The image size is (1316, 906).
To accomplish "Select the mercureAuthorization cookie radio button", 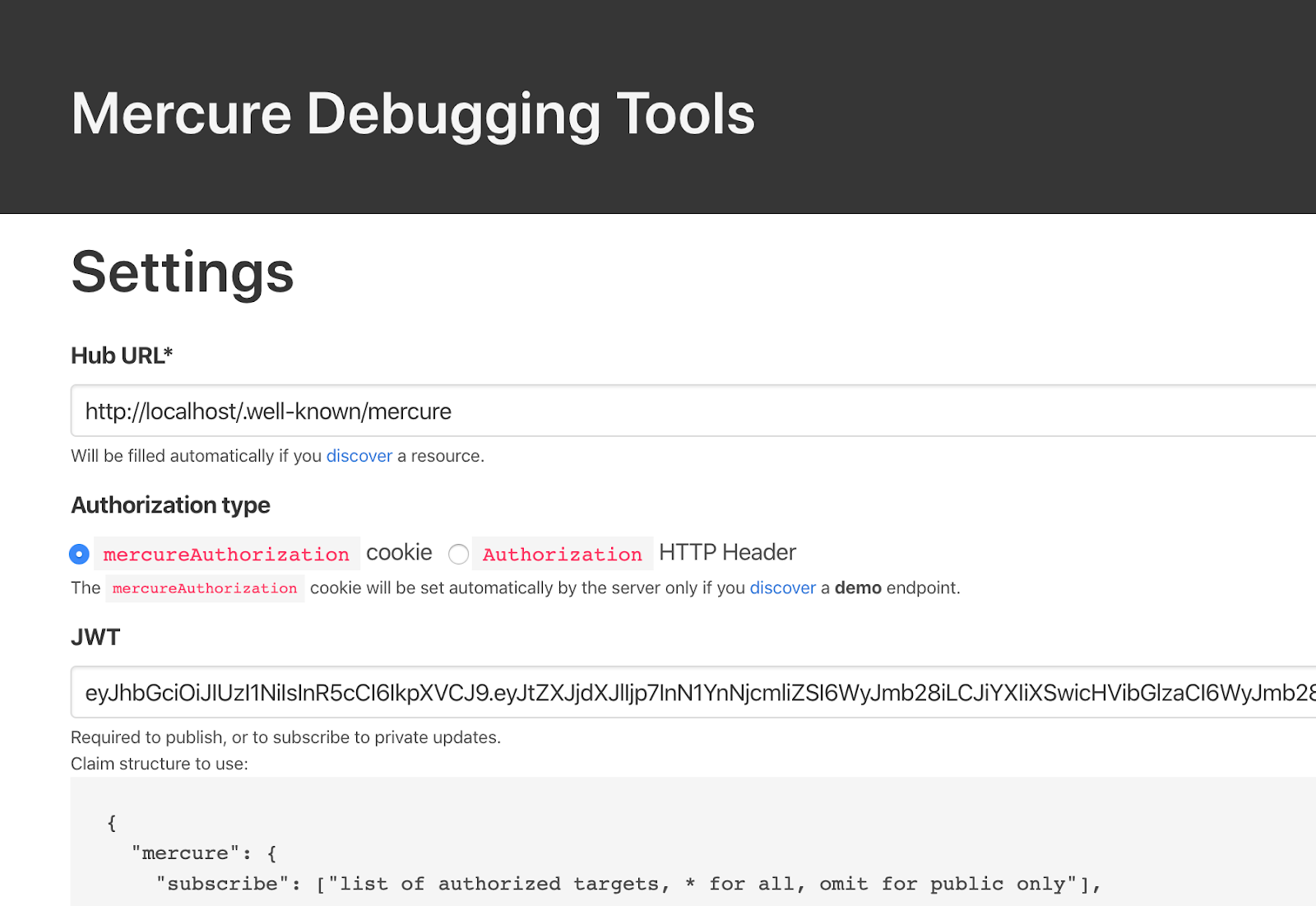I will pyautogui.click(x=79, y=554).
